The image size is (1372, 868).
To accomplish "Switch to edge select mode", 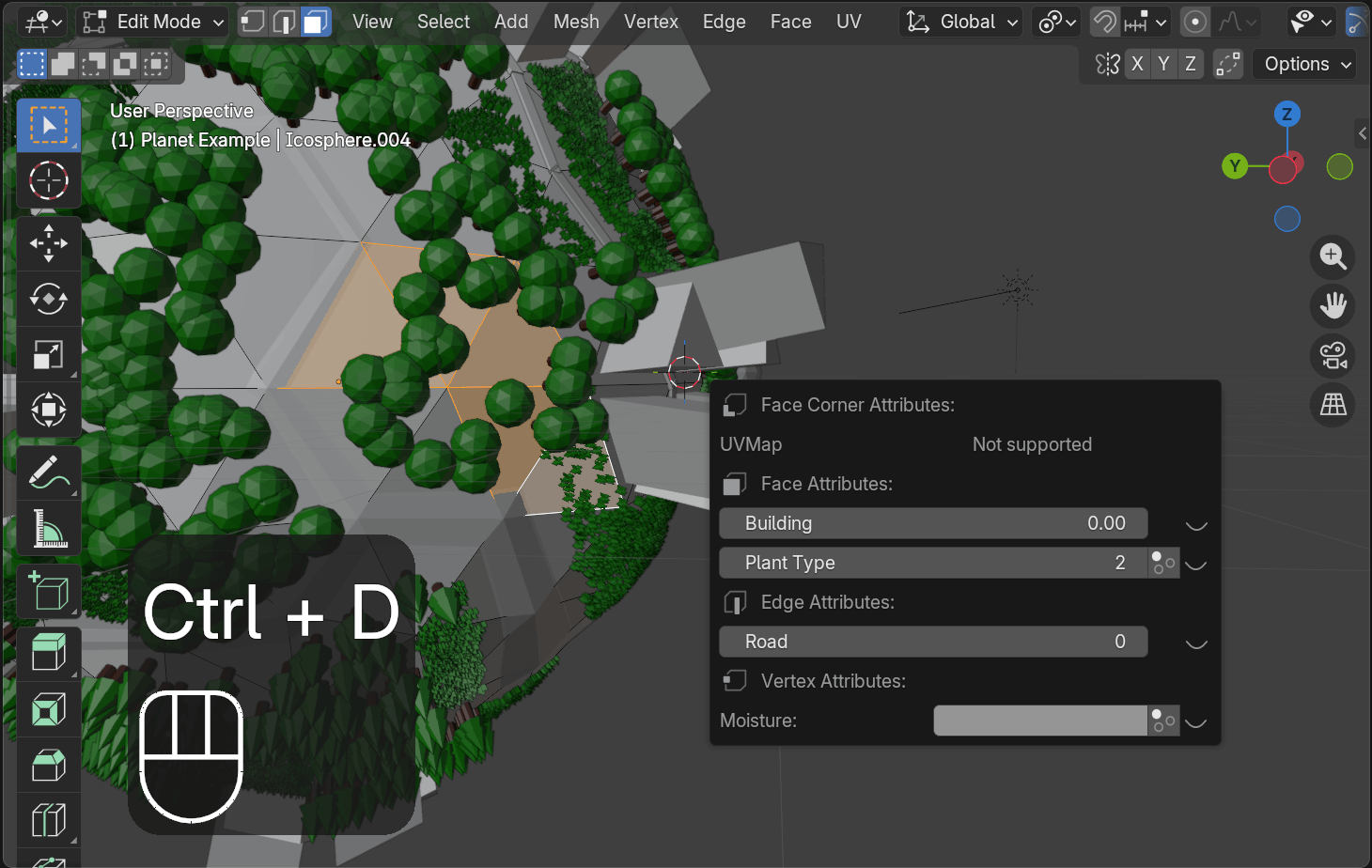I will click(284, 22).
